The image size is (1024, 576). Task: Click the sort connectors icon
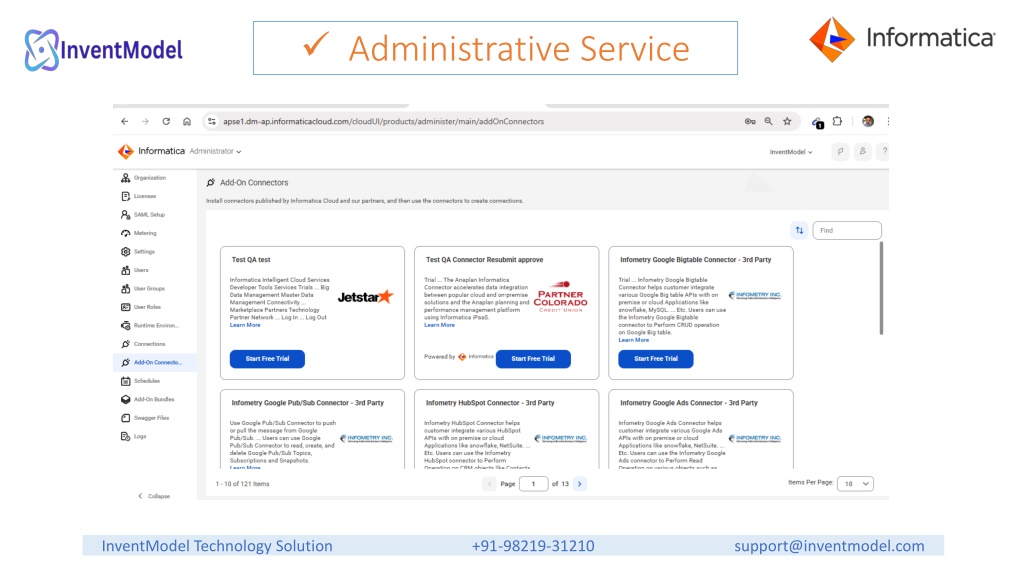pyautogui.click(x=799, y=231)
